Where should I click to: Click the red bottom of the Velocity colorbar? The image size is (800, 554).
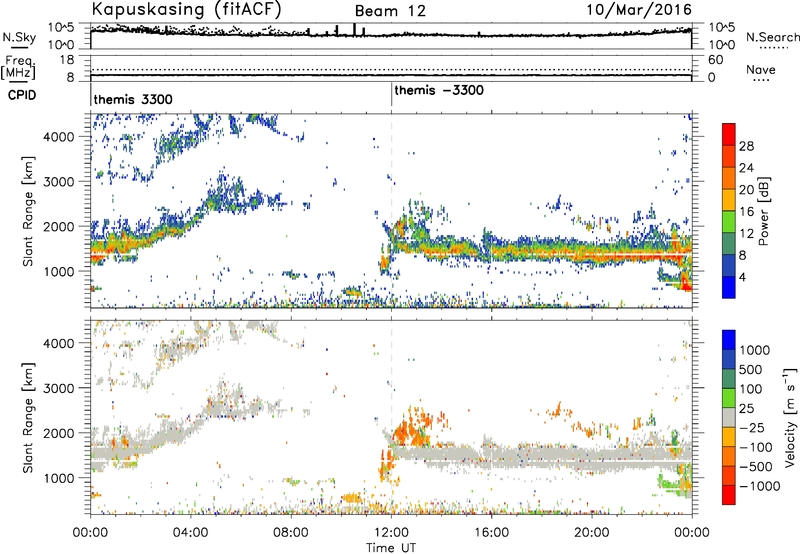tap(729, 495)
